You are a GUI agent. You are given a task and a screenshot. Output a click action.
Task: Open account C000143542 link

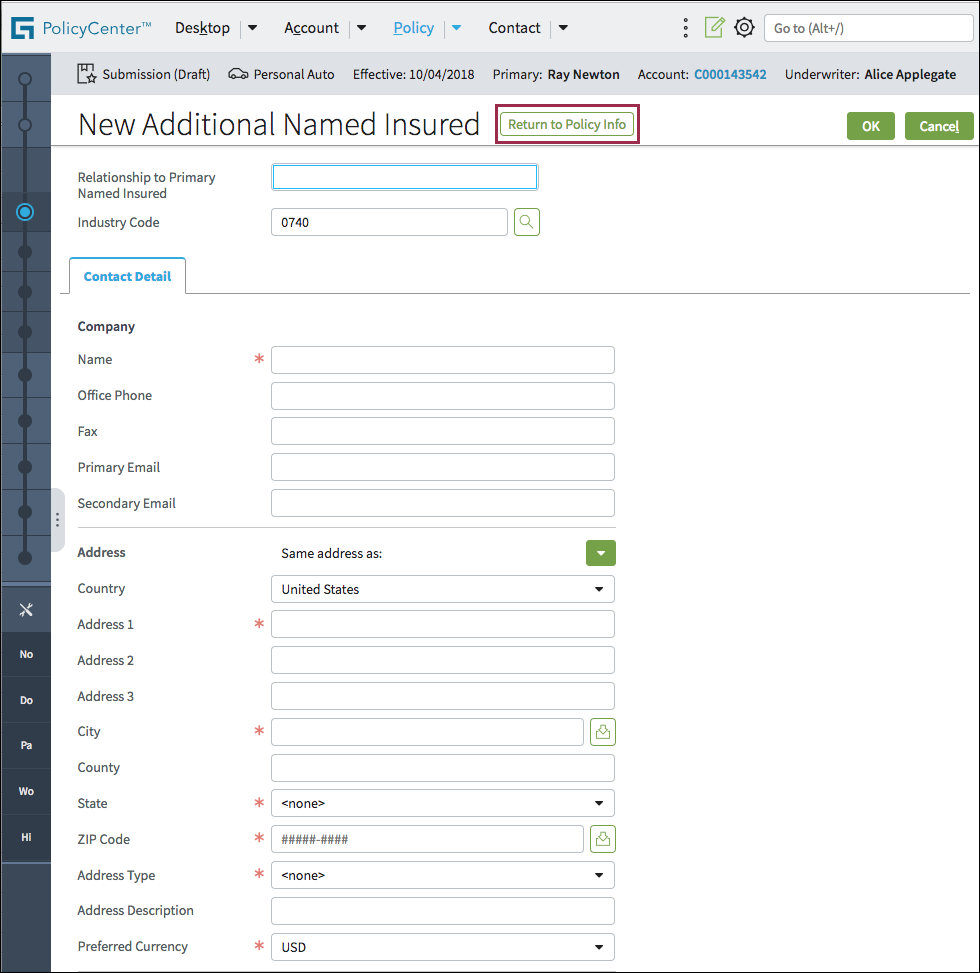[730, 75]
